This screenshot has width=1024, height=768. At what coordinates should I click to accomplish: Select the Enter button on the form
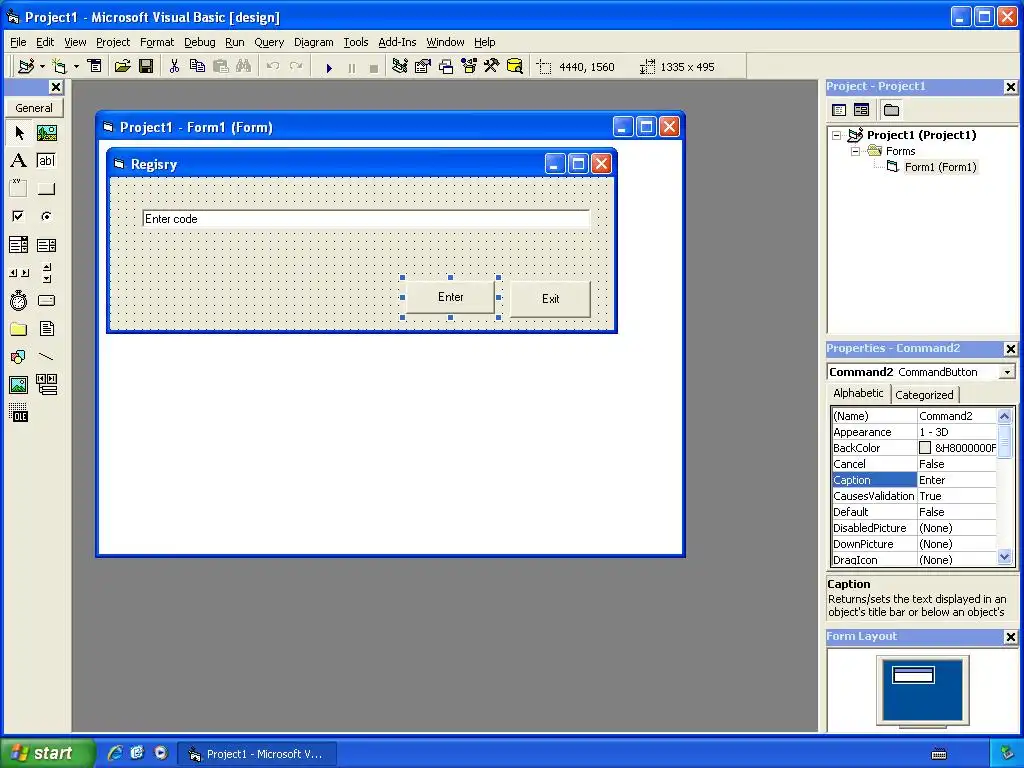[451, 297]
